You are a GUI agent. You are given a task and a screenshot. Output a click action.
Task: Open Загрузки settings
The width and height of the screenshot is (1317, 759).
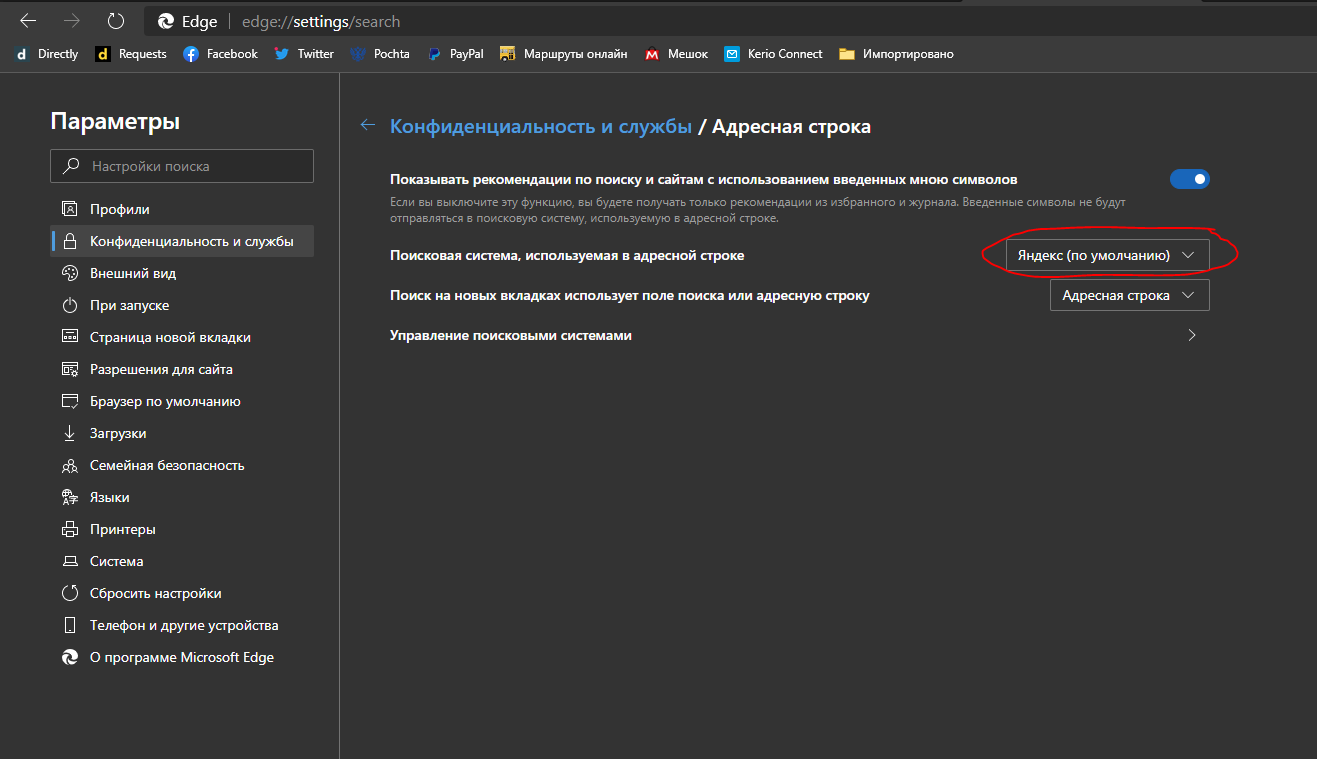pyautogui.click(x=181, y=433)
